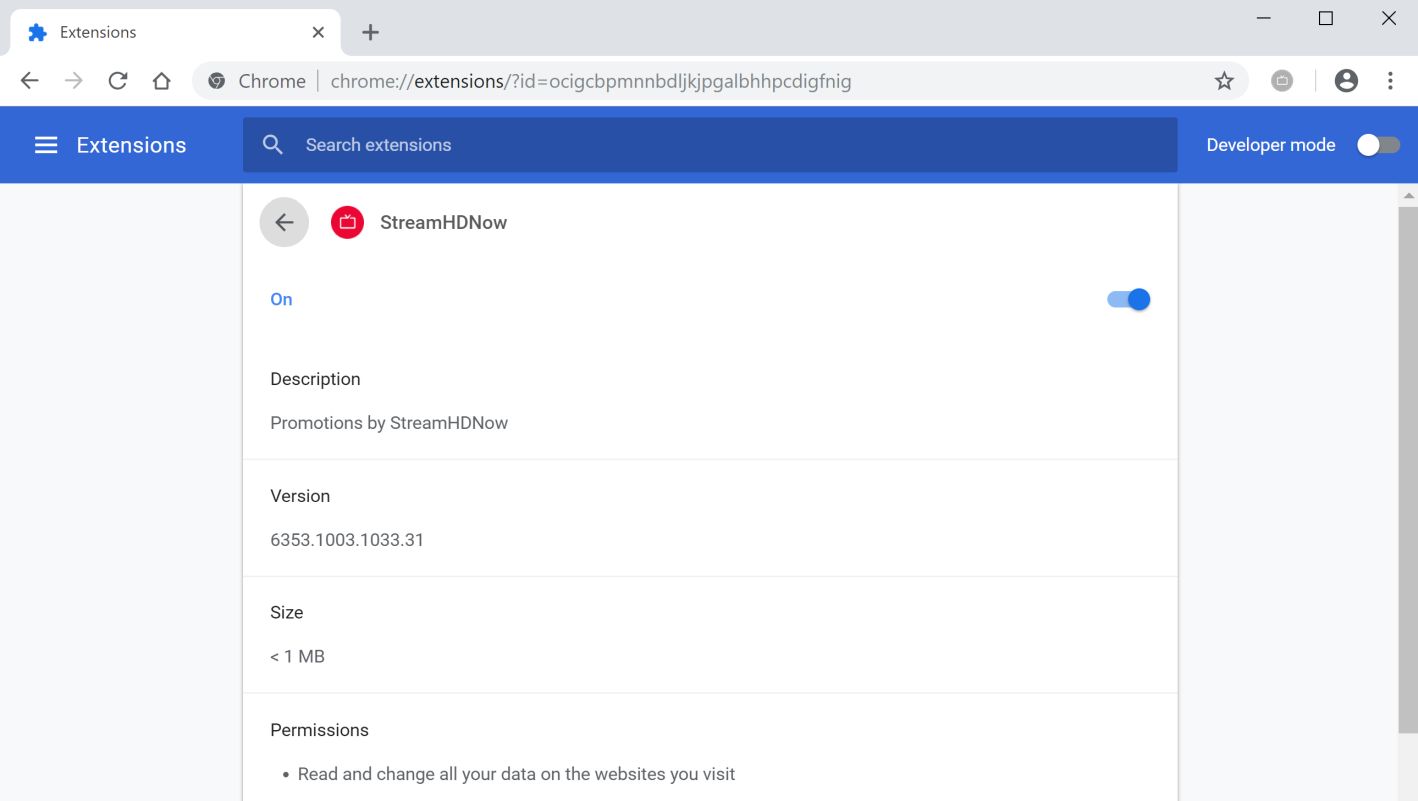This screenshot has height=801, width=1418.
Task: Click the Chrome site info chip
Action: [x=257, y=81]
